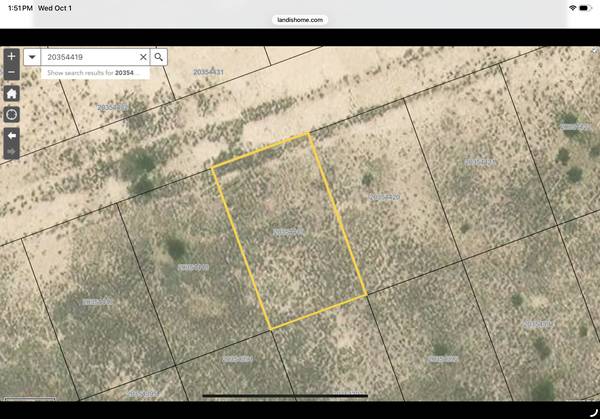Screen dimensions: 600x419
Task: Tap the battery status indicator
Action: click(587, 7)
